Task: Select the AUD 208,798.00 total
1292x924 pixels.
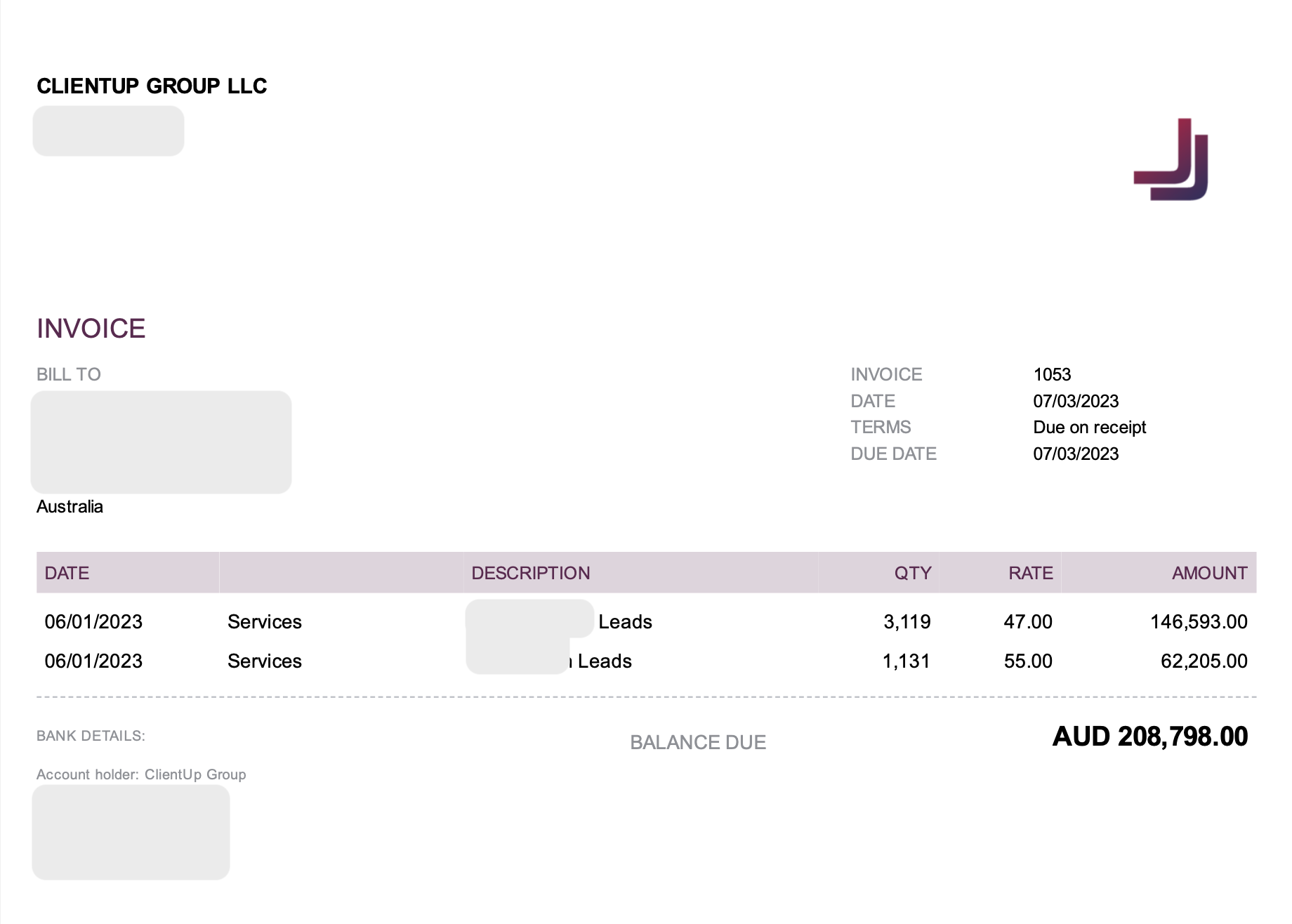Action: tap(1149, 737)
